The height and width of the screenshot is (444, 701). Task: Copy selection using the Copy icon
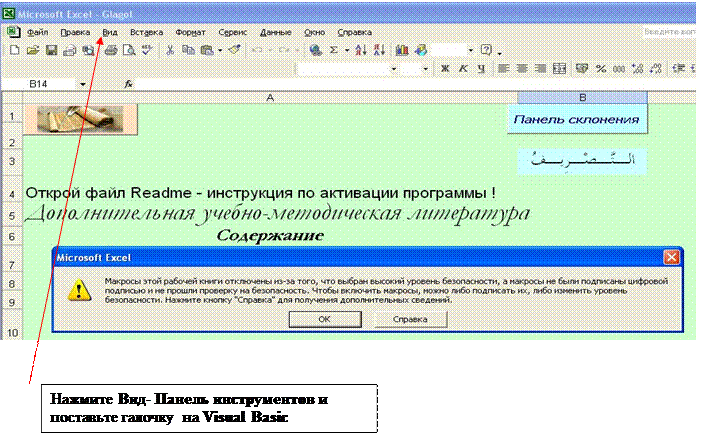coord(188,50)
